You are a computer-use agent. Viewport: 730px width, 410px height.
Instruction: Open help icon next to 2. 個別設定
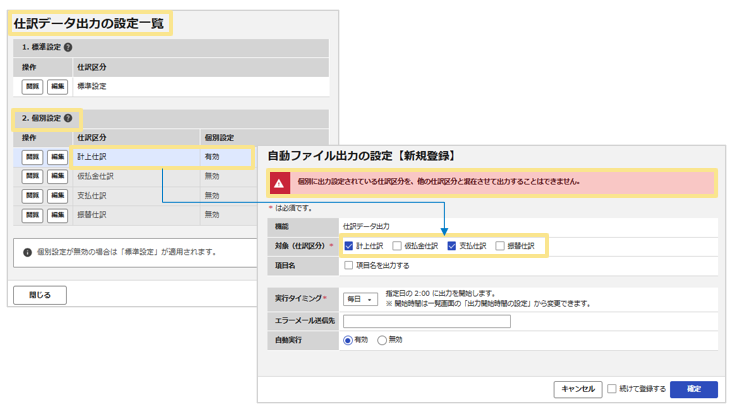68,118
